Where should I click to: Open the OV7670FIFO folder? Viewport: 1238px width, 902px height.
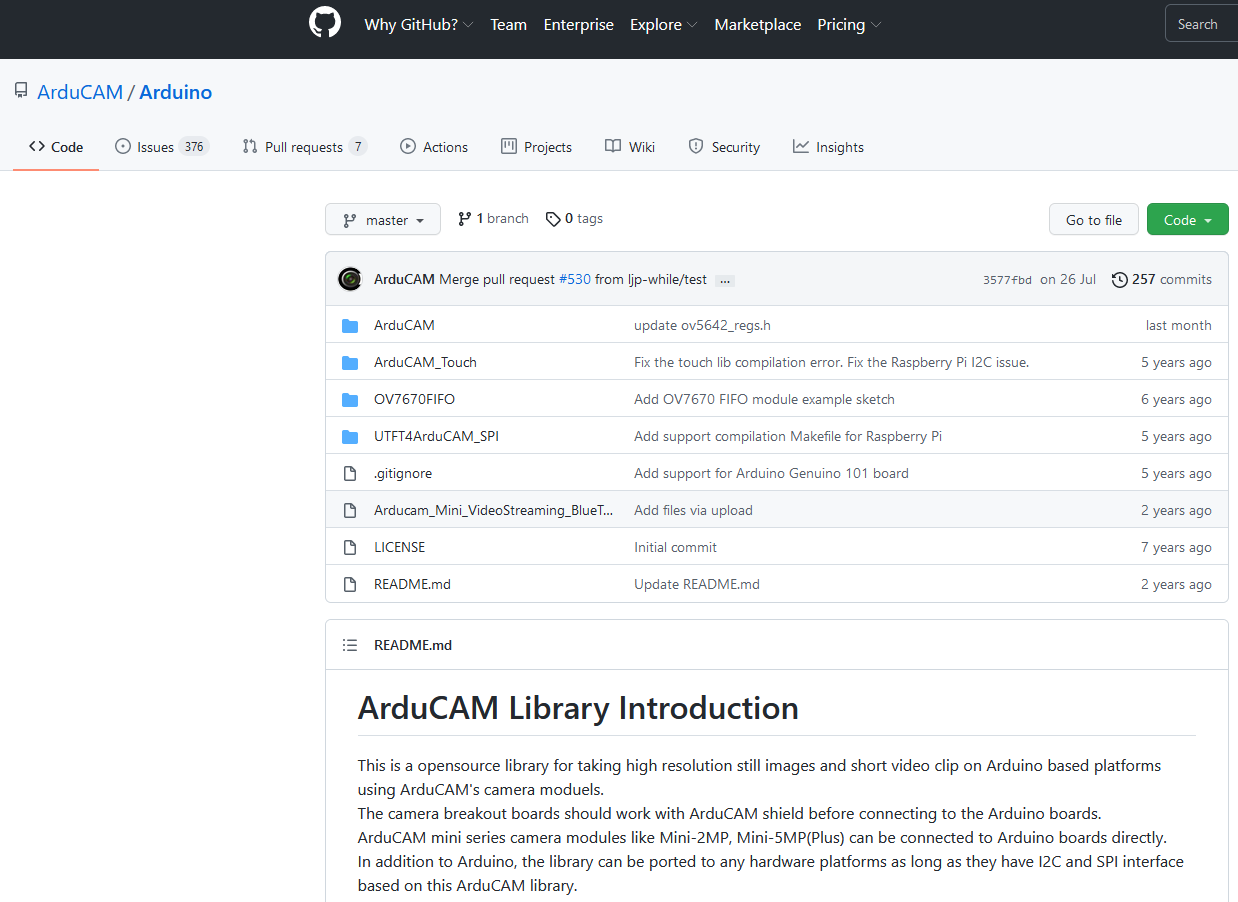414,400
